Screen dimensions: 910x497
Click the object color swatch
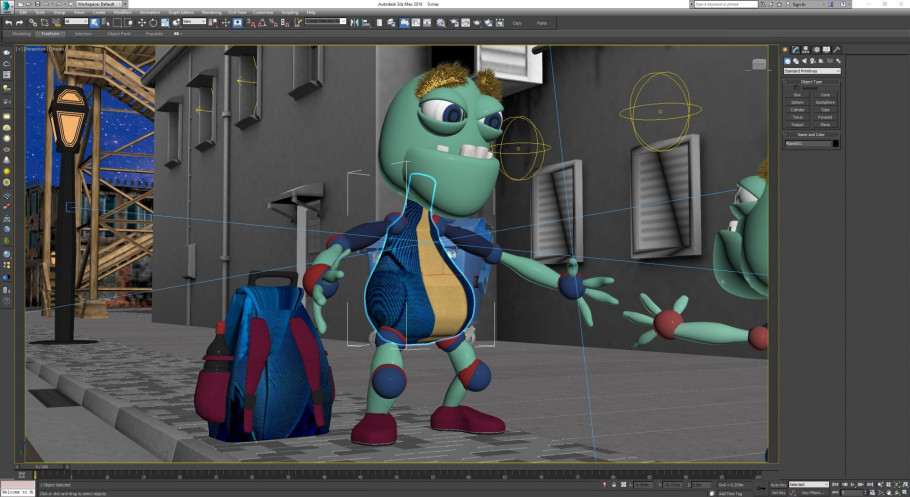(x=836, y=143)
